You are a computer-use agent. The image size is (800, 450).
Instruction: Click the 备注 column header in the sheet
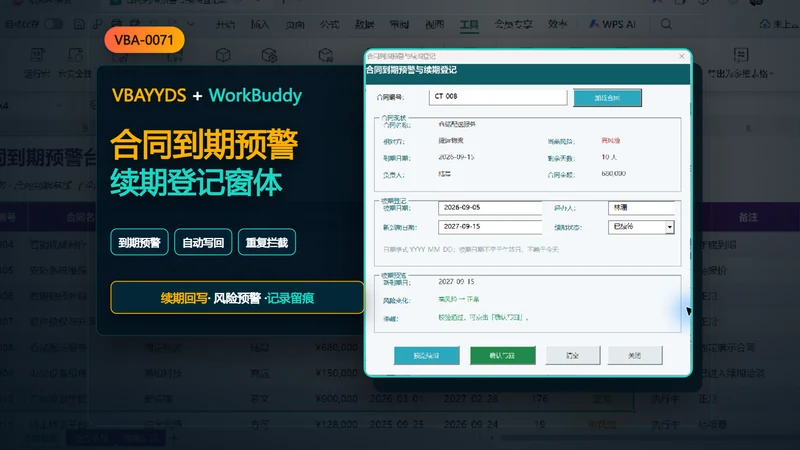(748, 217)
